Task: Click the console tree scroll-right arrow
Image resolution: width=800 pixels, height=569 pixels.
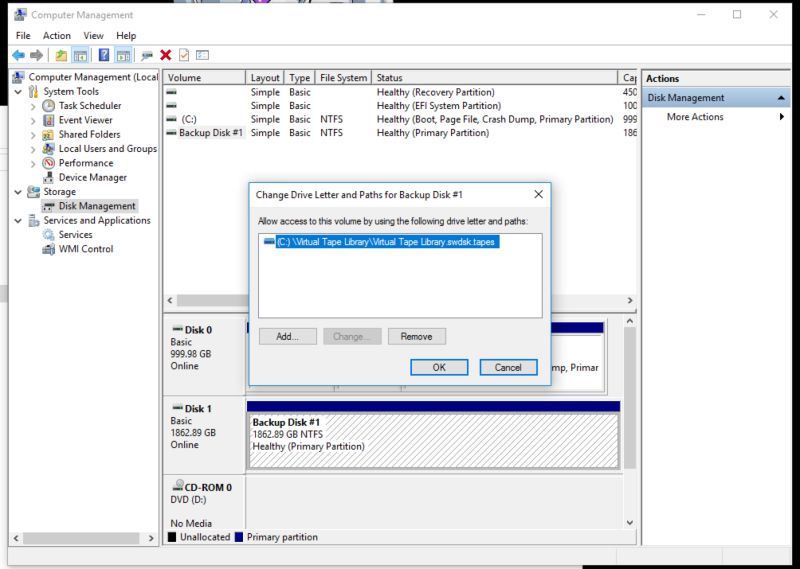Action: pyautogui.click(x=151, y=538)
